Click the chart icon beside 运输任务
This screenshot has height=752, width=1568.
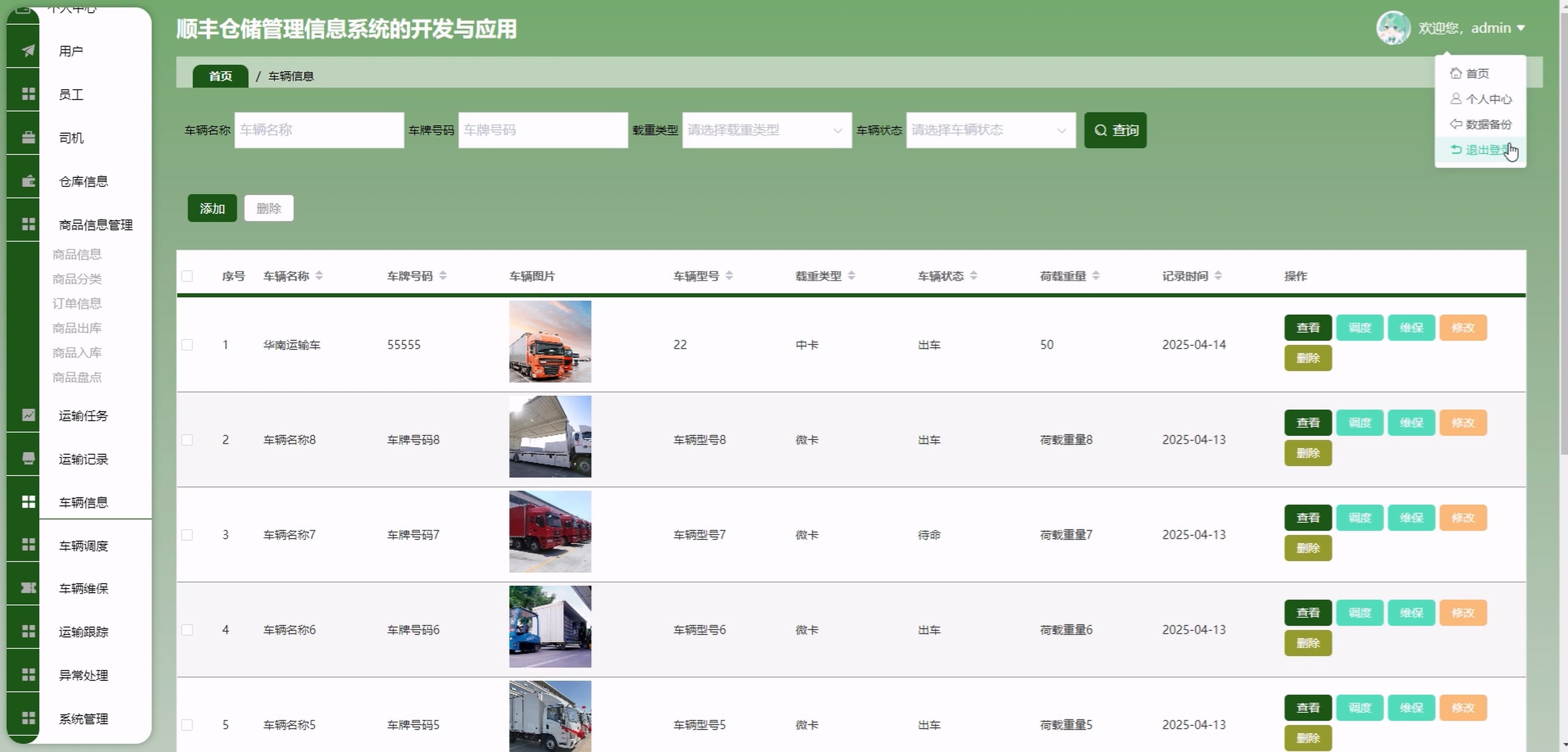[x=28, y=415]
